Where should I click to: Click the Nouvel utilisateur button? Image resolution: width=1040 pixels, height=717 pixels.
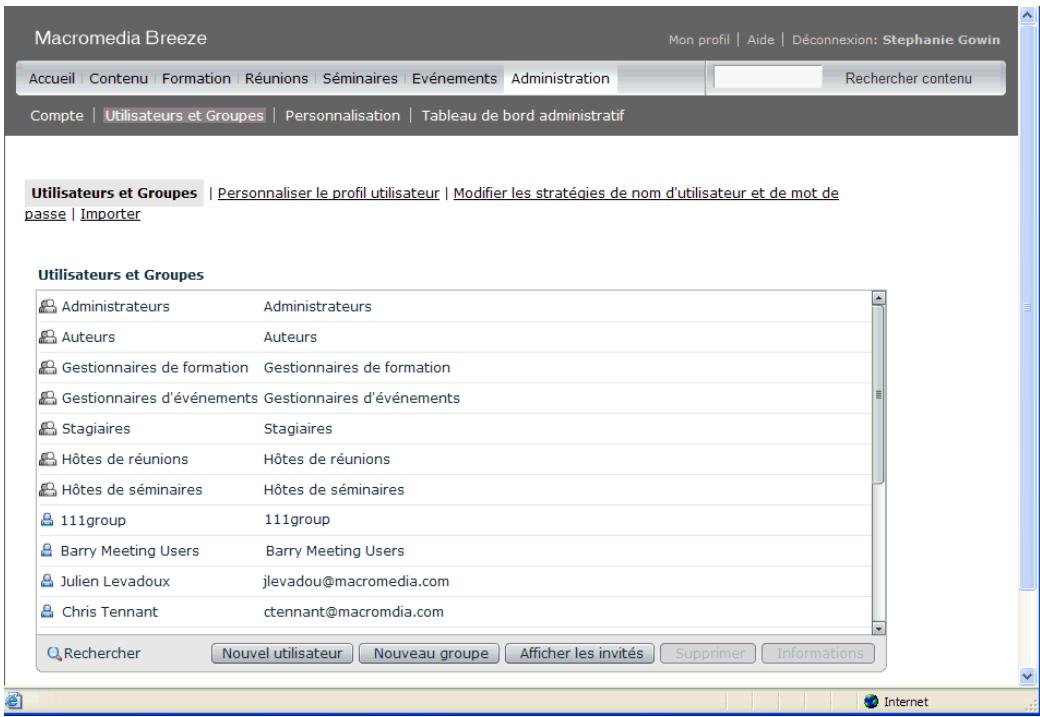[x=282, y=653]
